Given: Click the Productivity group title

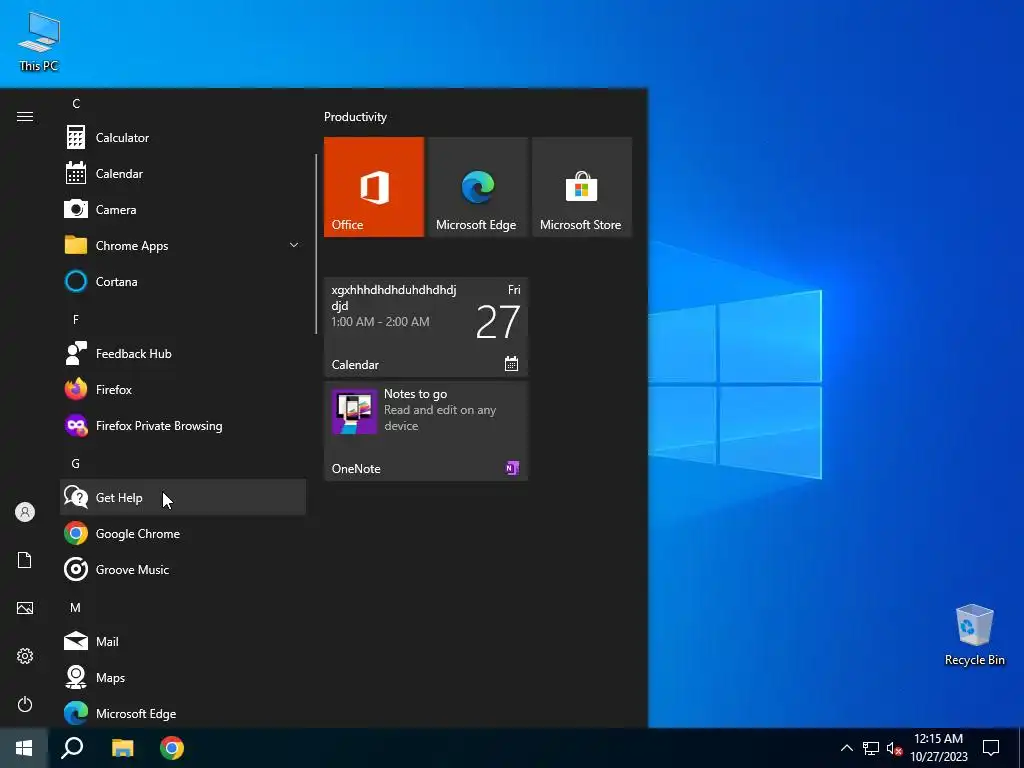Looking at the screenshot, I should click(355, 117).
